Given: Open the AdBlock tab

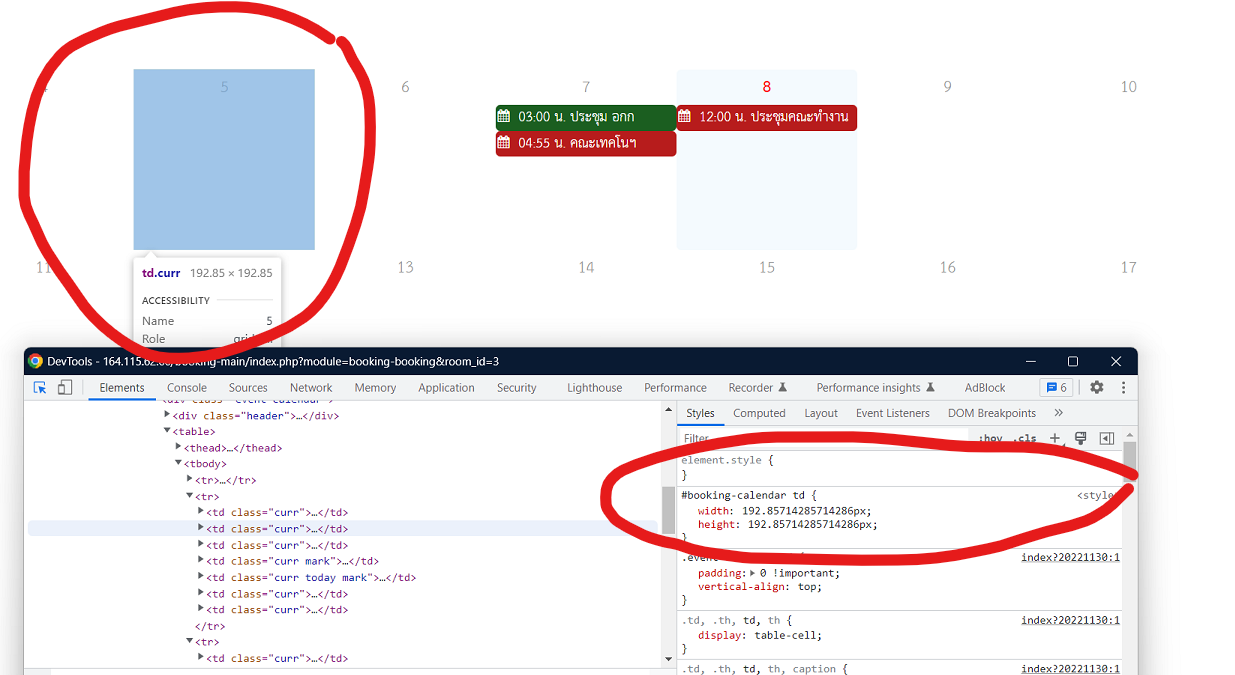Looking at the screenshot, I should [985, 388].
